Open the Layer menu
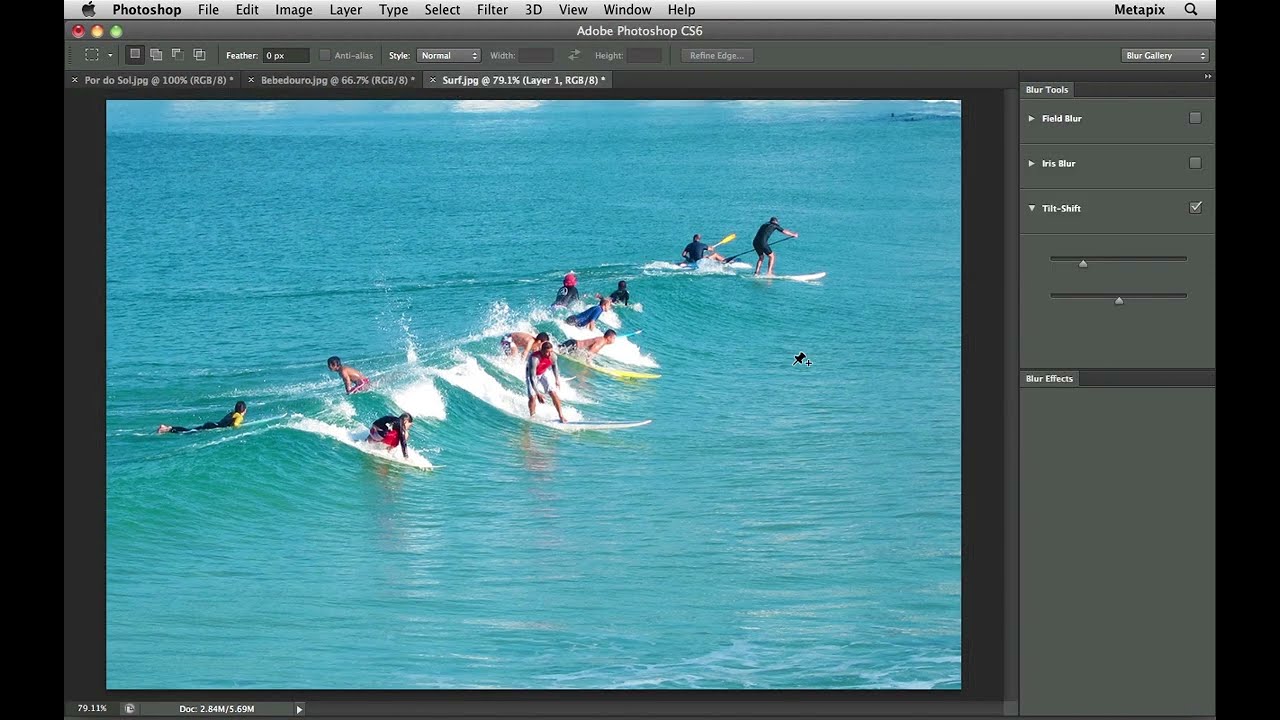 click(346, 10)
